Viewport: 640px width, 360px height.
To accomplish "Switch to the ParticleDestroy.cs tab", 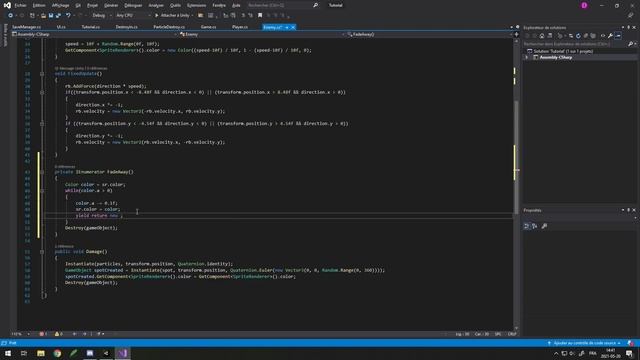I will coord(169,27).
